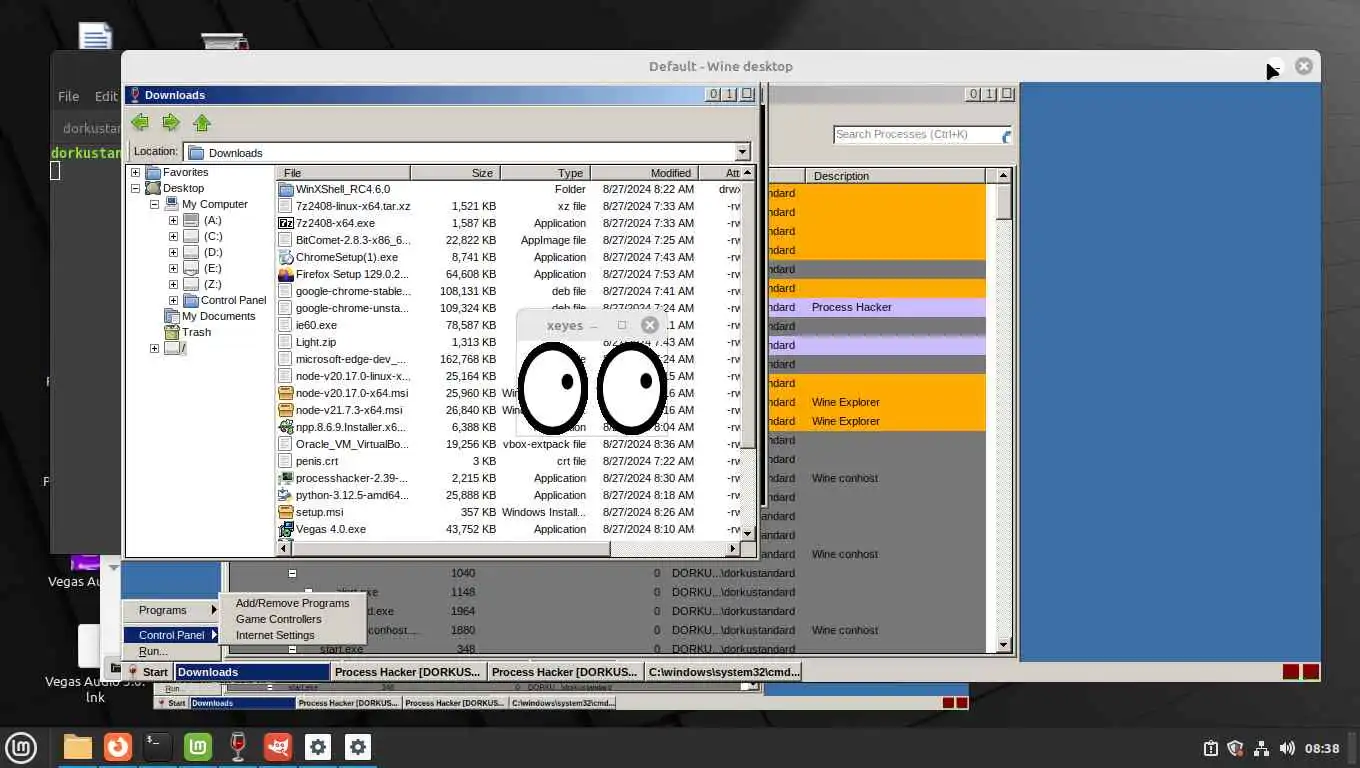Open the Linux Mint menu button
The height and width of the screenshot is (768, 1360).
22,747
